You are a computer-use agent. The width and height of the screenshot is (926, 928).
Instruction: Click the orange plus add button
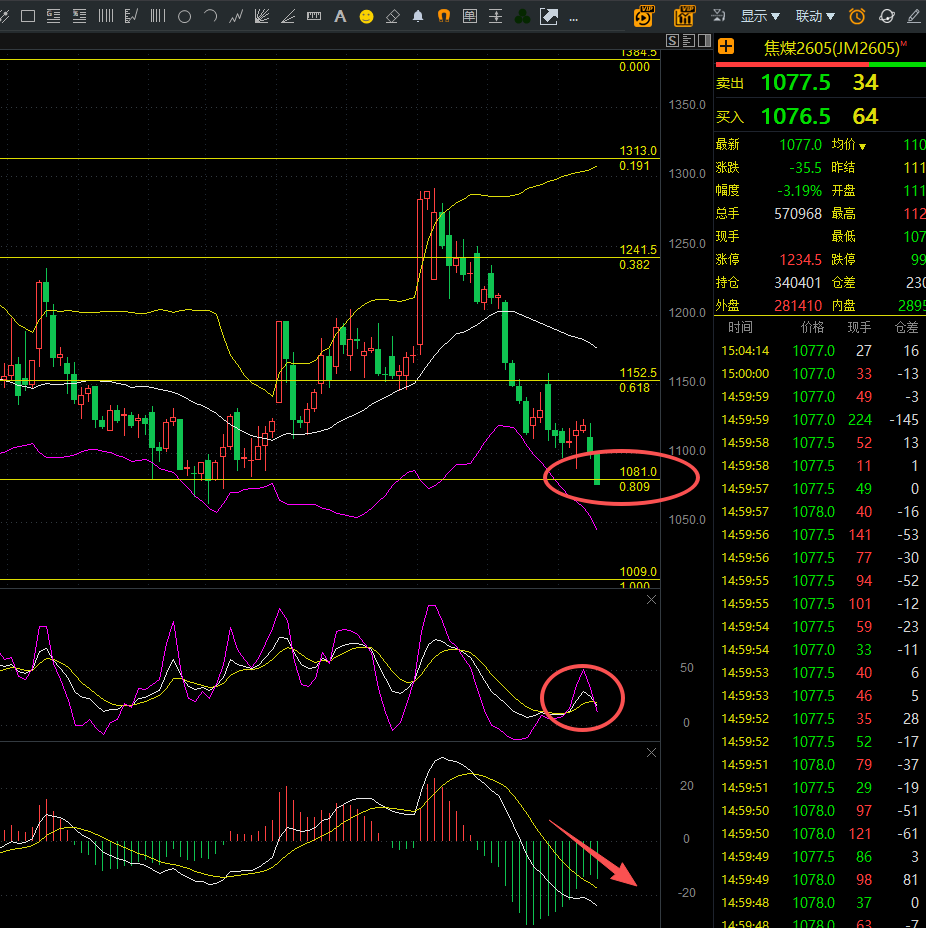coord(726,47)
